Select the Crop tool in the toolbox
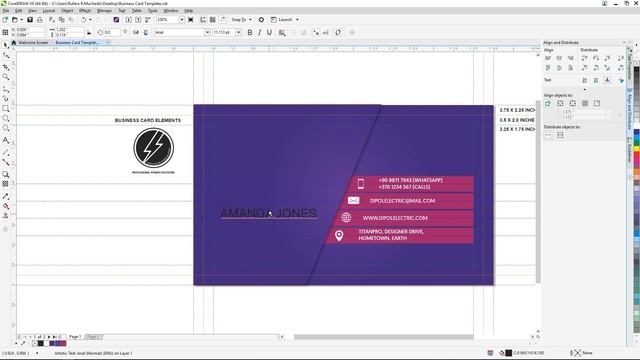 click(5, 67)
